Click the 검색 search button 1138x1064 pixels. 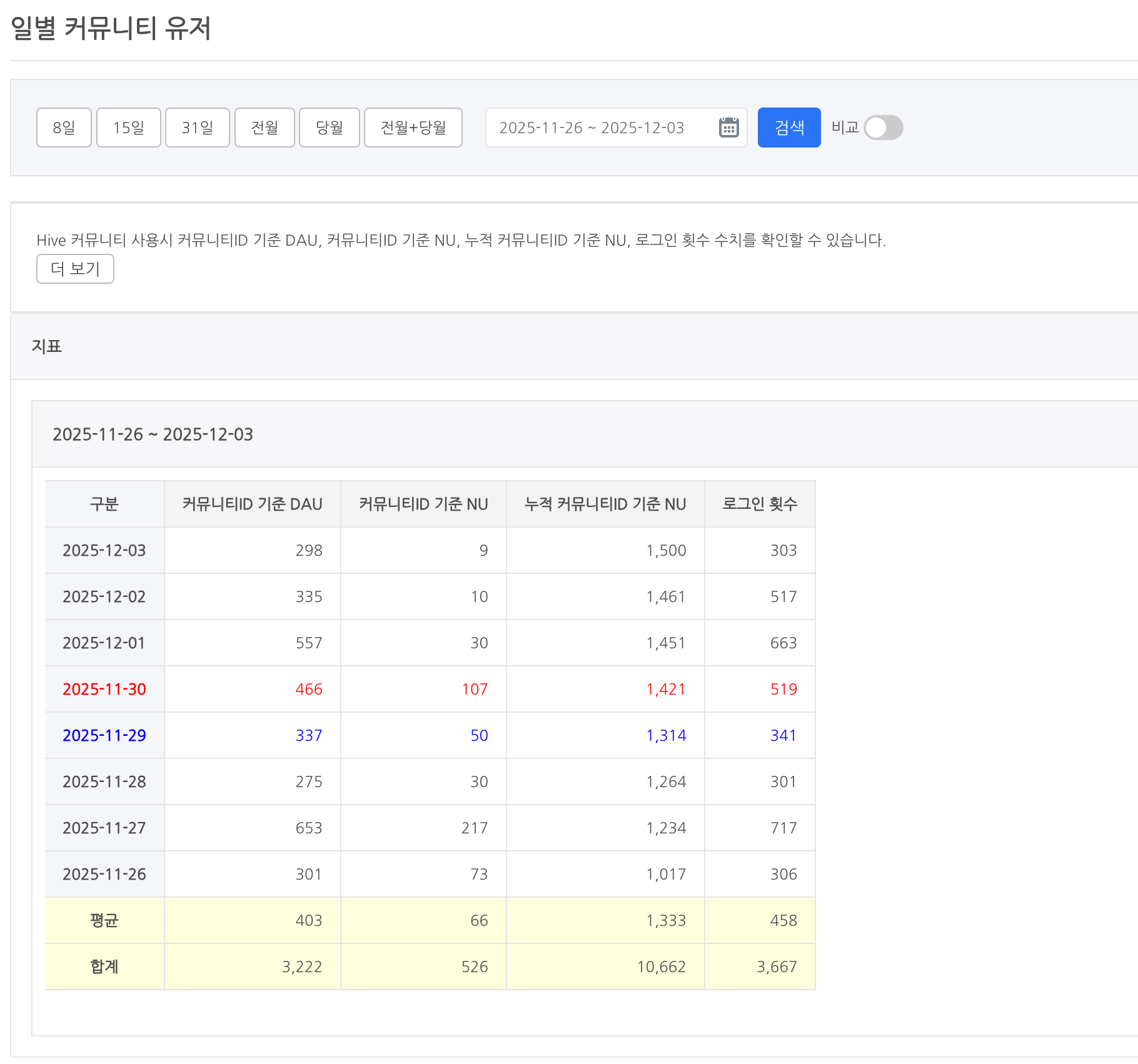click(788, 128)
